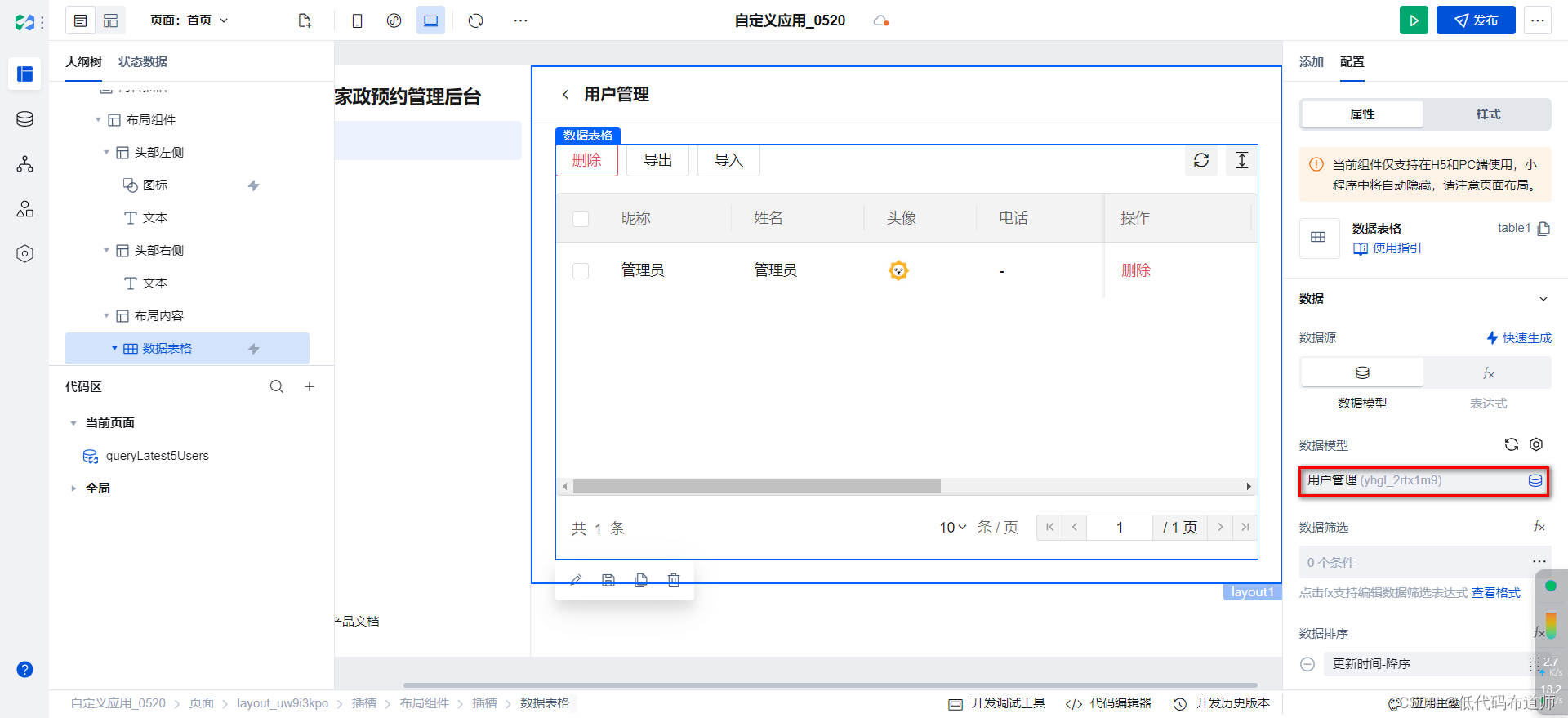Open the pages sidebar icon
This screenshot has width=1568, height=718.
click(x=25, y=74)
